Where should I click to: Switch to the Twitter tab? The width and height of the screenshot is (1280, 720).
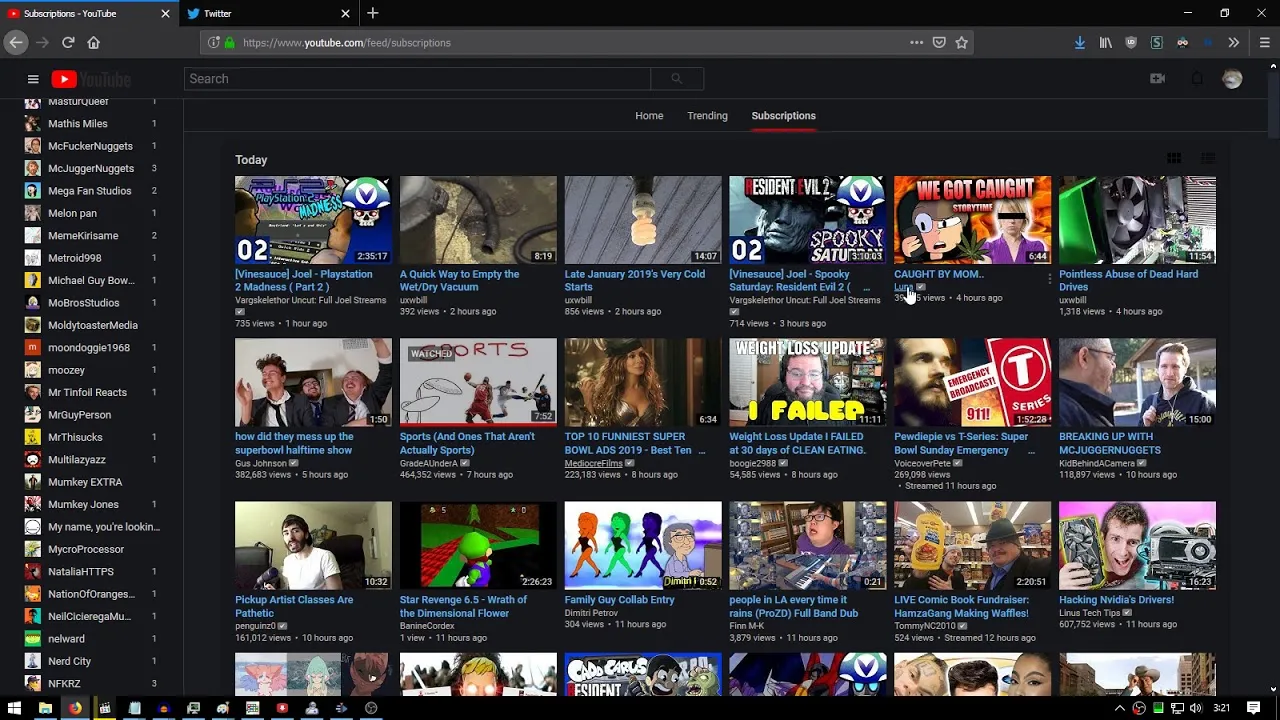pos(268,13)
